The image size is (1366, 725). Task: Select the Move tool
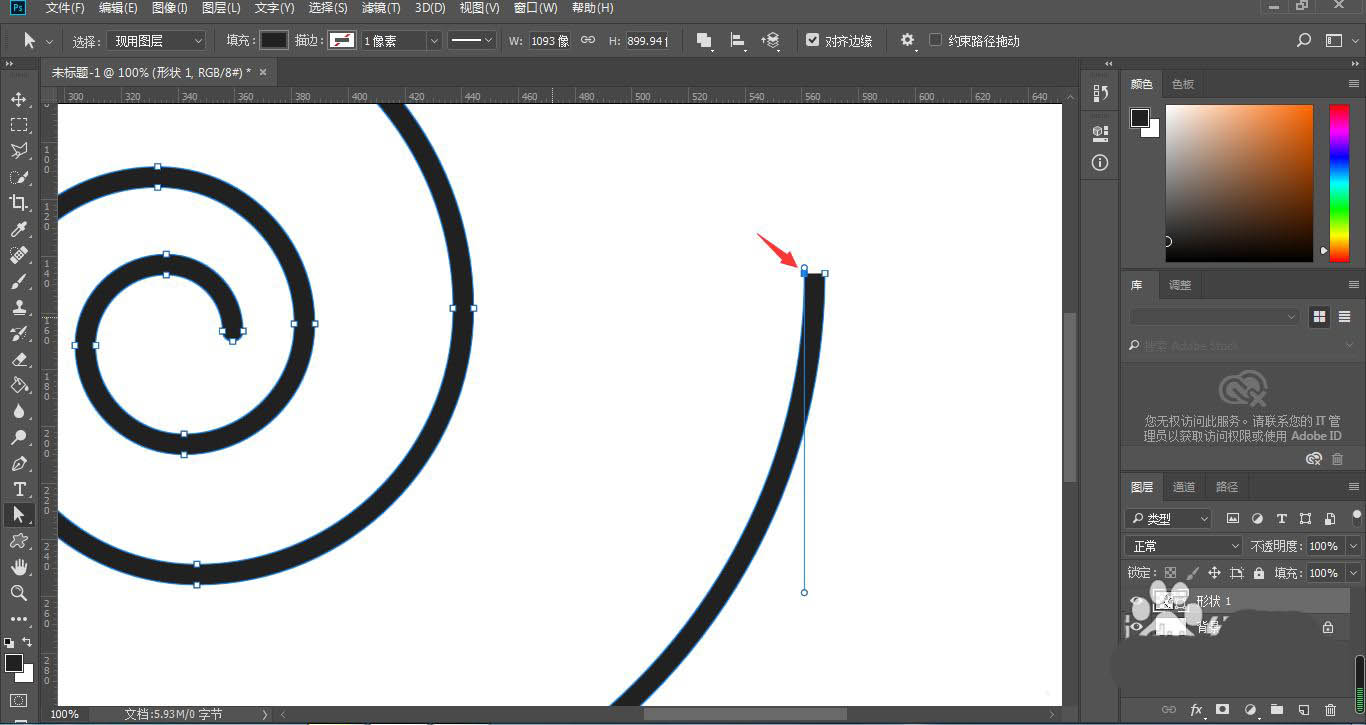point(18,99)
